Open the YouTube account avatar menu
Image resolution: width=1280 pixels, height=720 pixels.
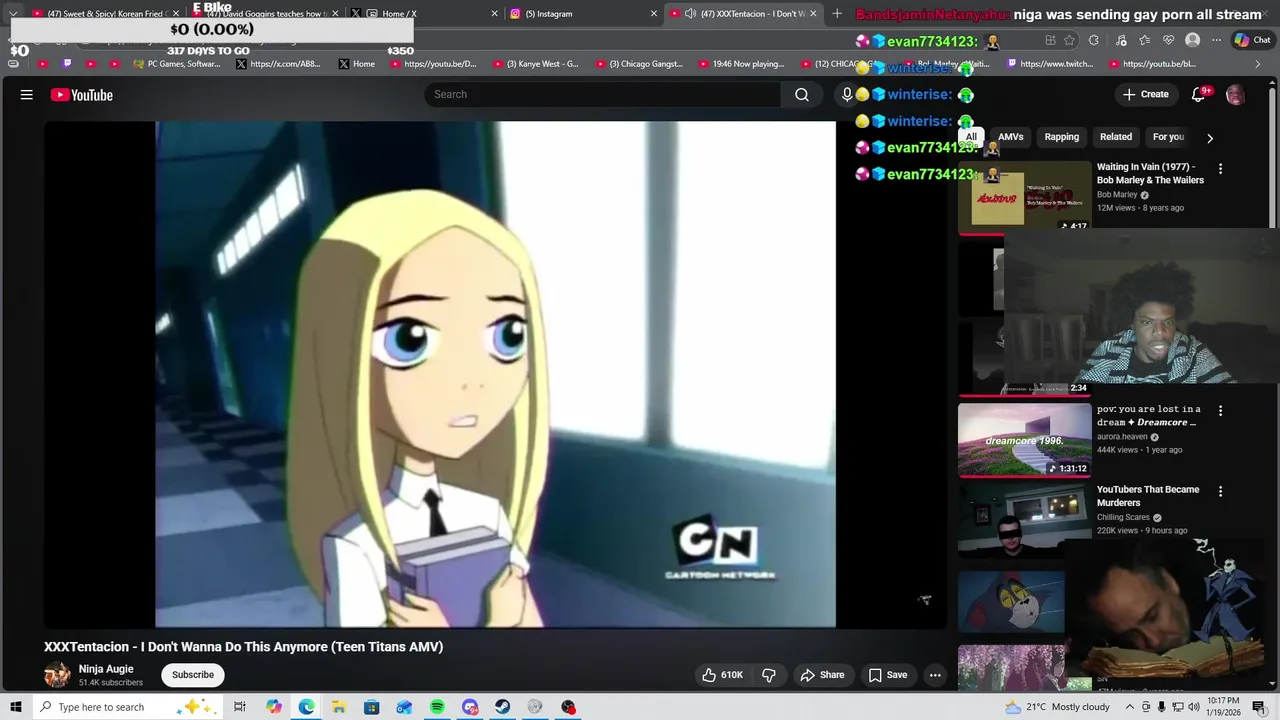click(x=1235, y=95)
